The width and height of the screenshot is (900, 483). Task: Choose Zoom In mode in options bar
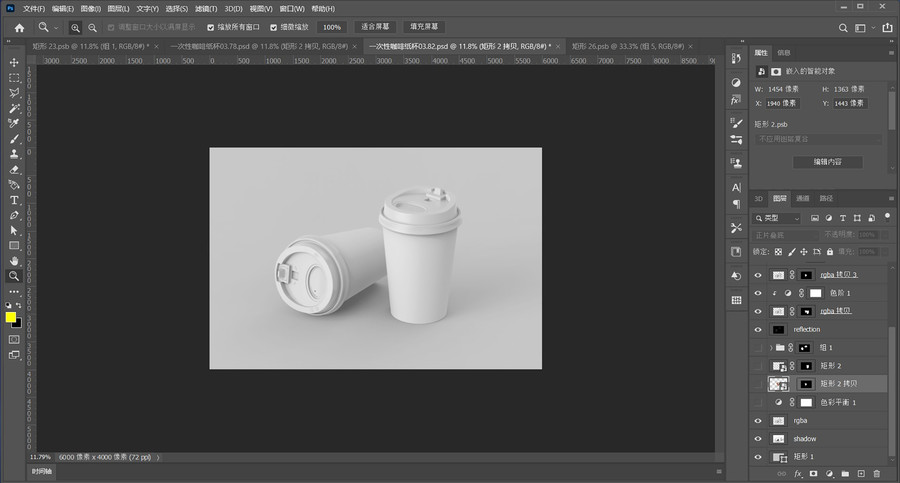[75, 28]
